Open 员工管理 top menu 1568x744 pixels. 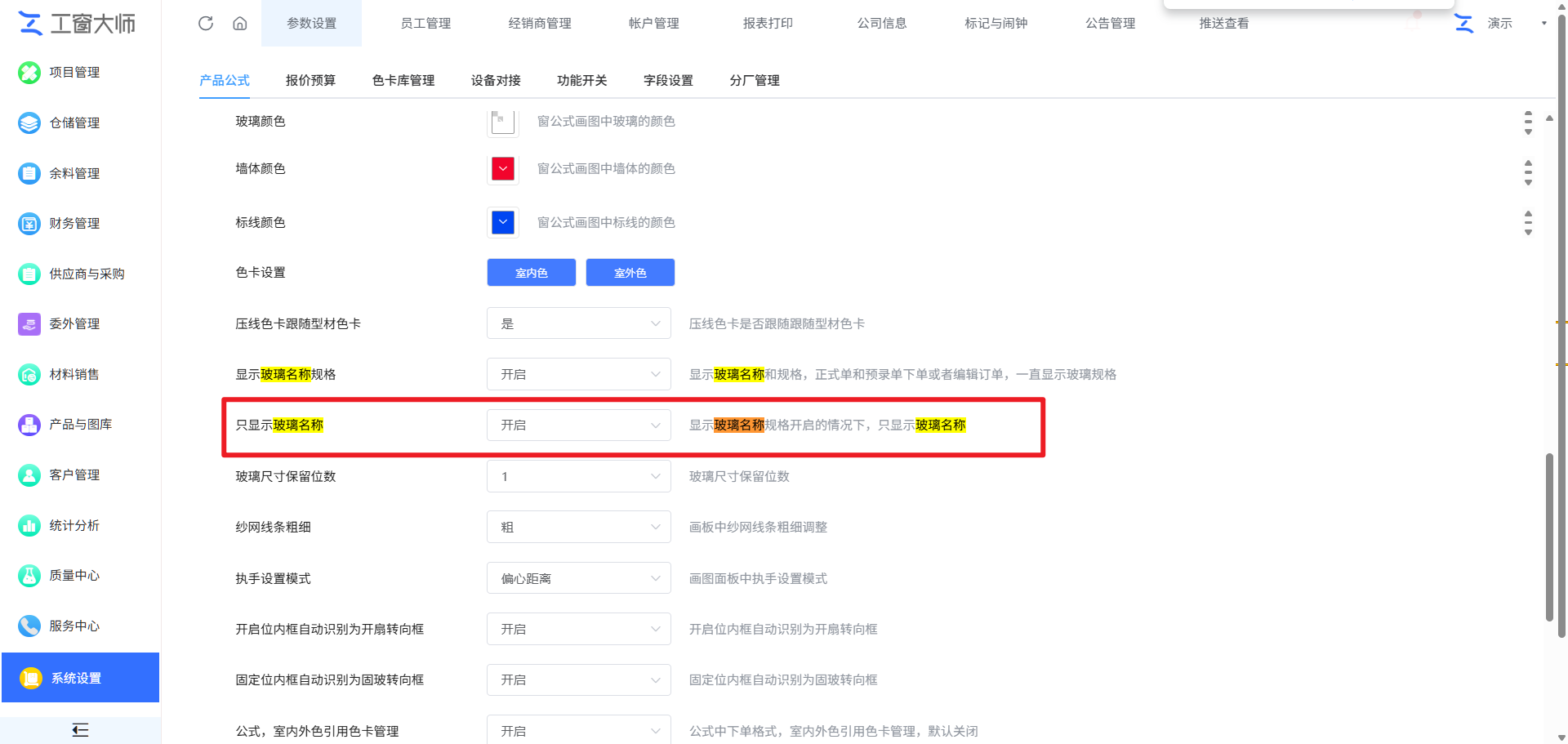(425, 23)
